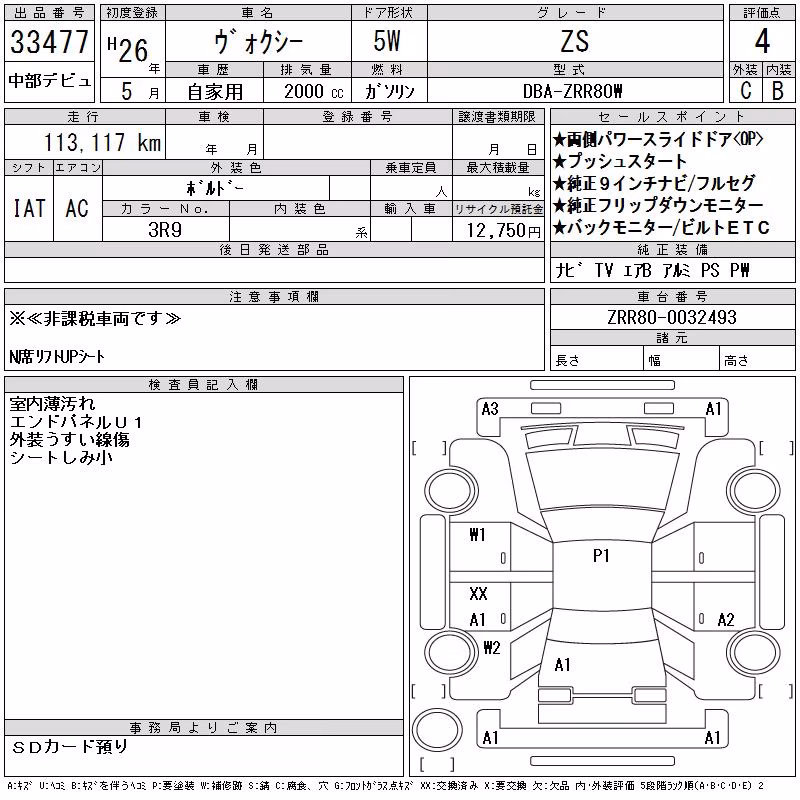Screen dimensions: 800x800
Task: Select the line "★純正フリップダウンモニター"
Action: click(658, 205)
